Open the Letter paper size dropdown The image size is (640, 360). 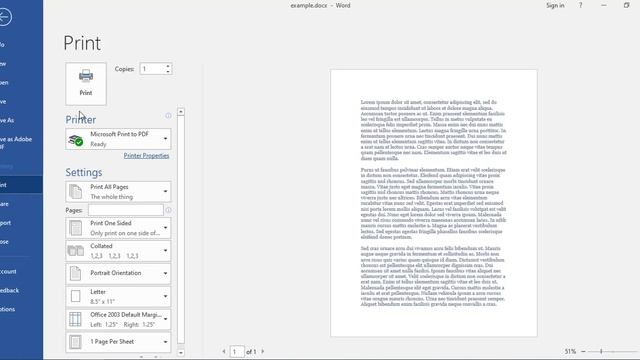118,296
